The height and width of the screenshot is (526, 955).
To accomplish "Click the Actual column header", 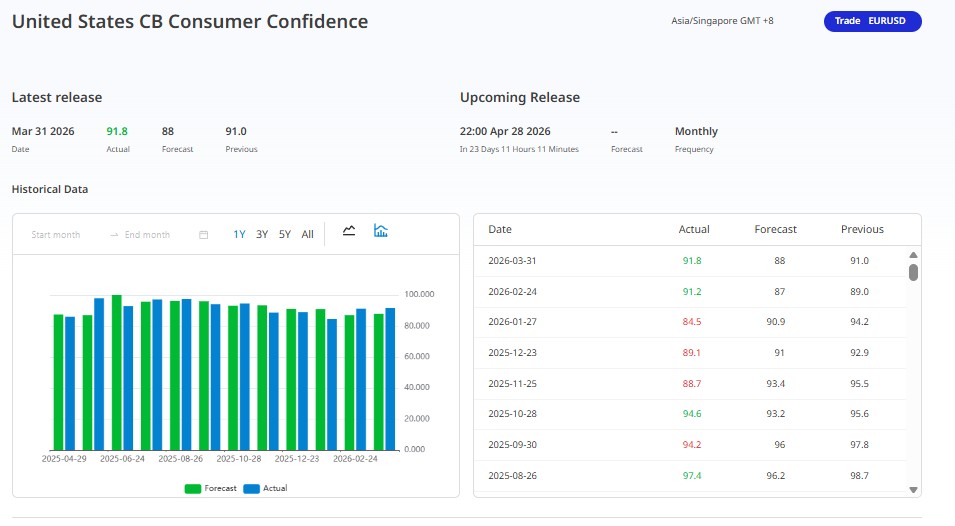I will click(x=693, y=229).
